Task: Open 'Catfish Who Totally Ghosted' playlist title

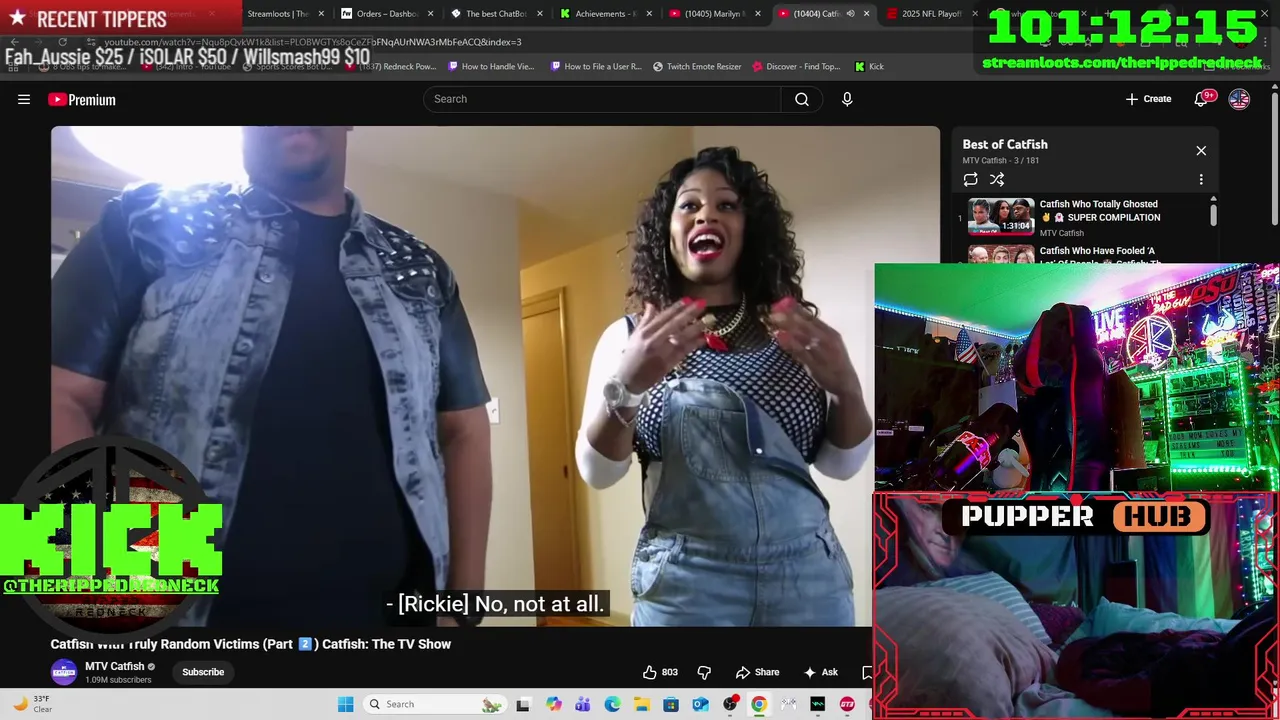Action: click(x=1100, y=211)
